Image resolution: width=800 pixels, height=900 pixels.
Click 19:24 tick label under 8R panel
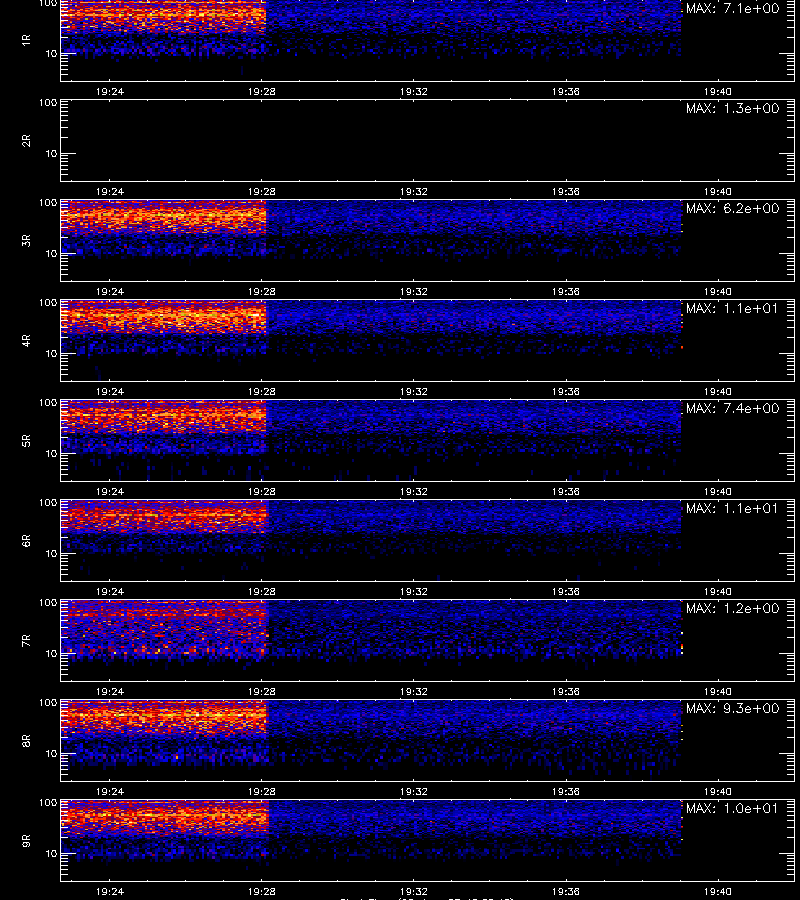[x=110, y=792]
